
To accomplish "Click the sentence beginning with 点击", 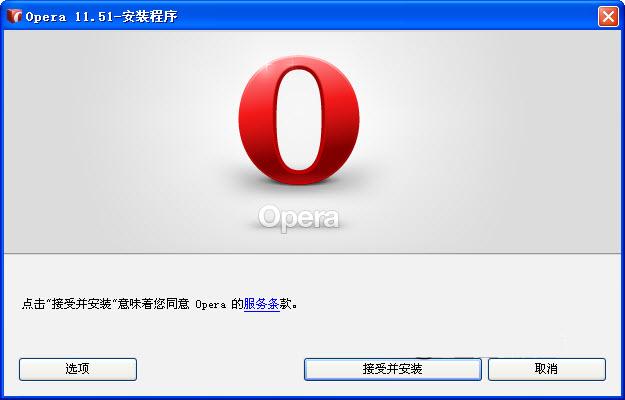I will (159, 304).
